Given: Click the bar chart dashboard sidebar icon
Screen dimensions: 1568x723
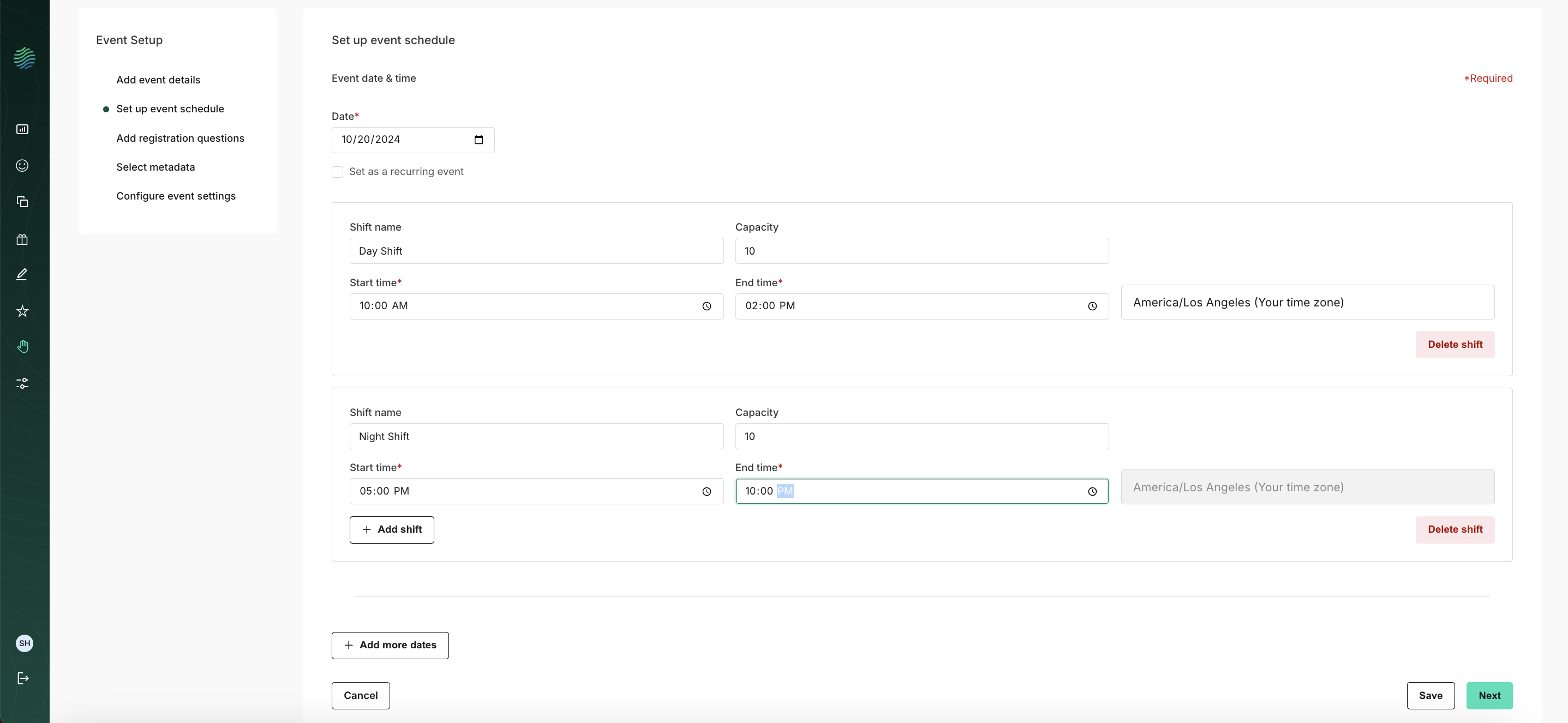Looking at the screenshot, I should click(22, 129).
